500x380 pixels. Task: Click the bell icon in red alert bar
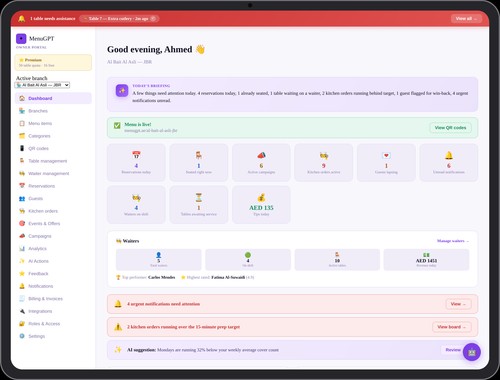pos(22,19)
